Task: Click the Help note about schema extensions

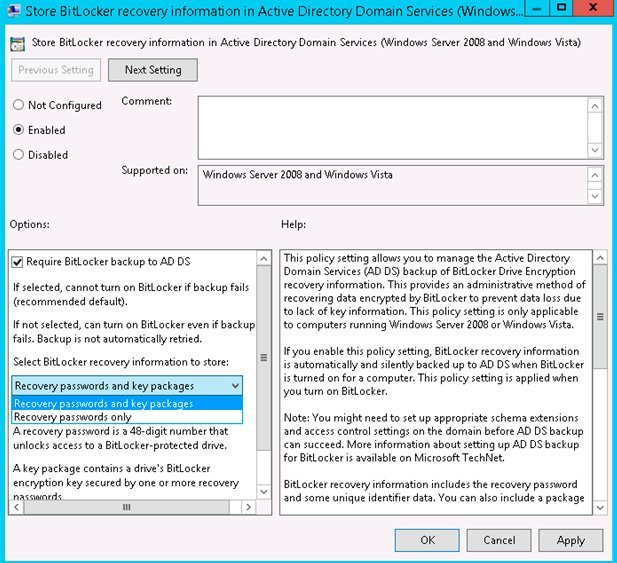Action: tap(433, 437)
